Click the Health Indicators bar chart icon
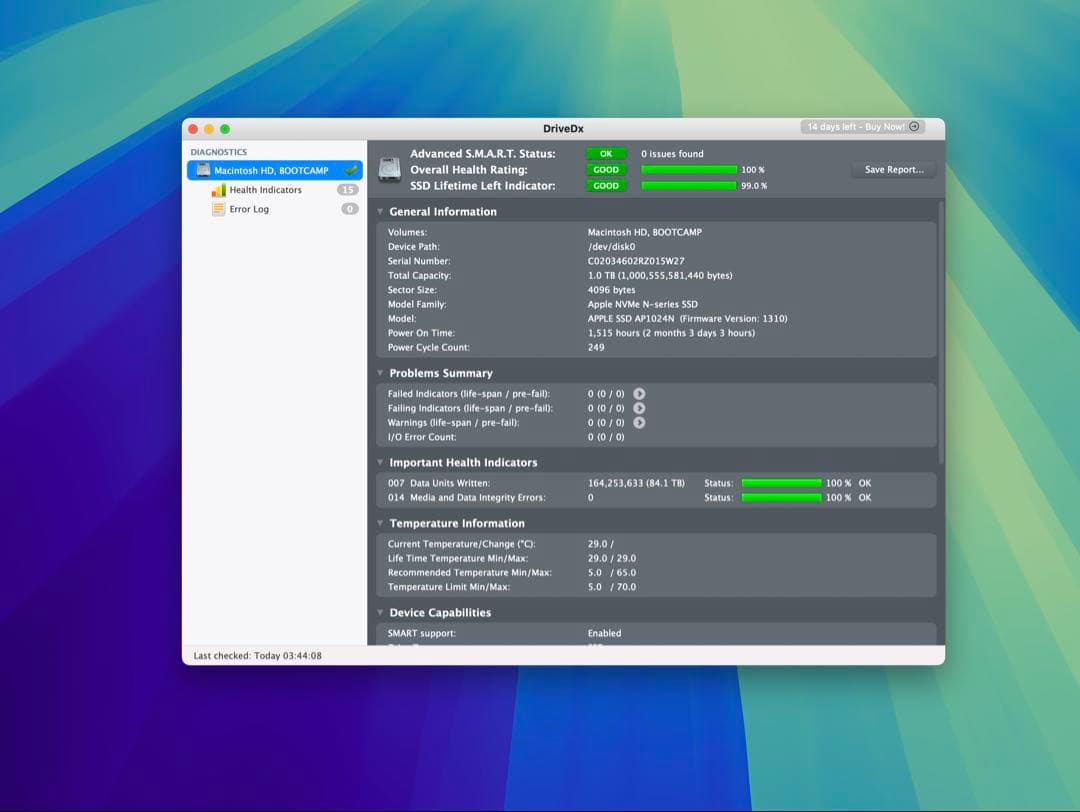The image size is (1080, 812). pyautogui.click(x=218, y=190)
